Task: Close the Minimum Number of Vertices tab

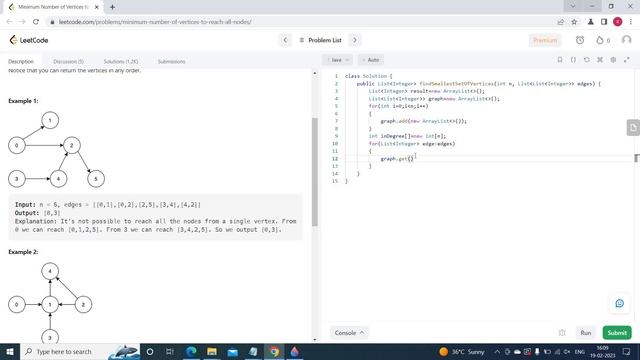Action: (96, 7)
